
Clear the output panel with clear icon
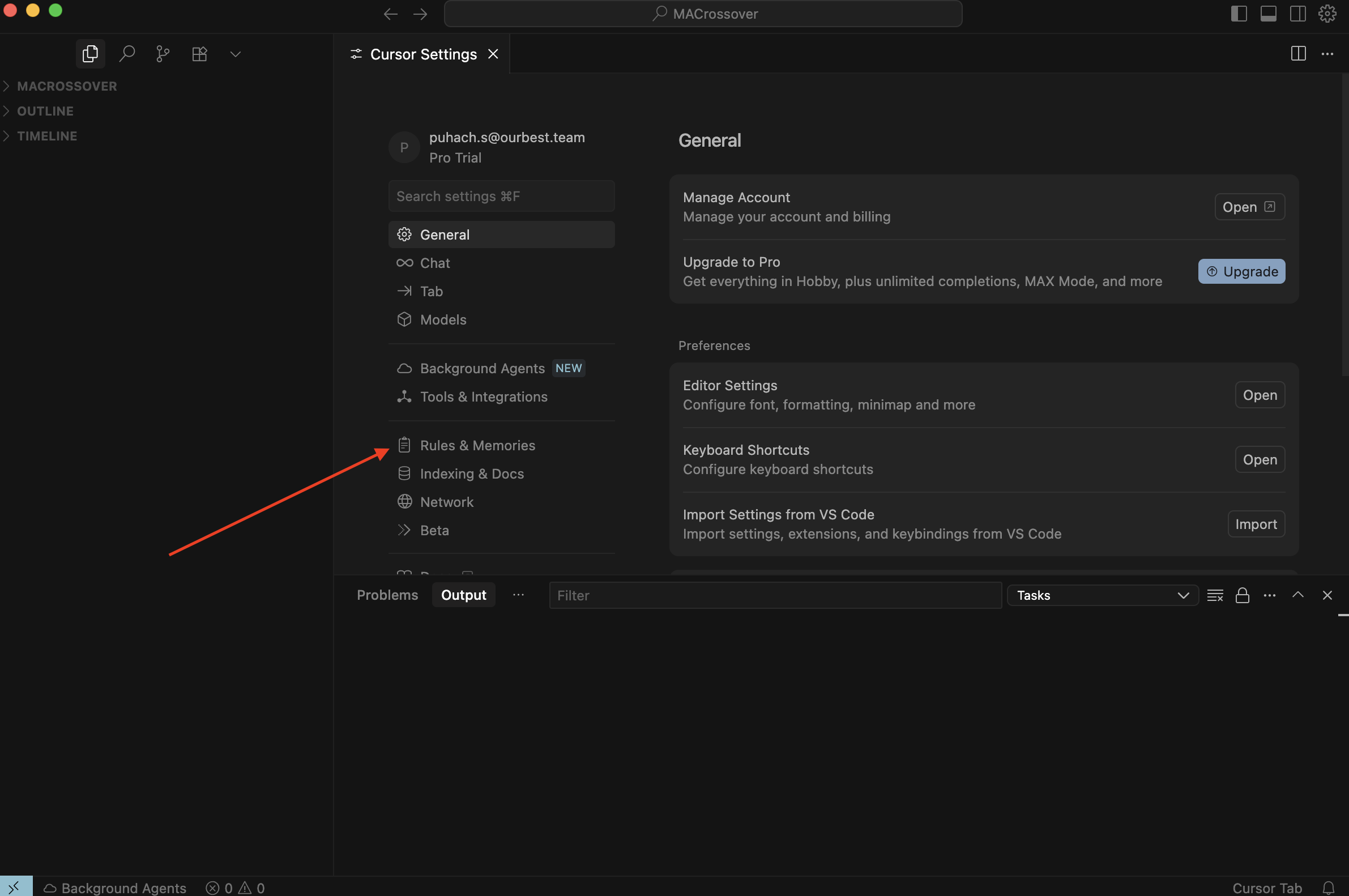coord(1215,595)
